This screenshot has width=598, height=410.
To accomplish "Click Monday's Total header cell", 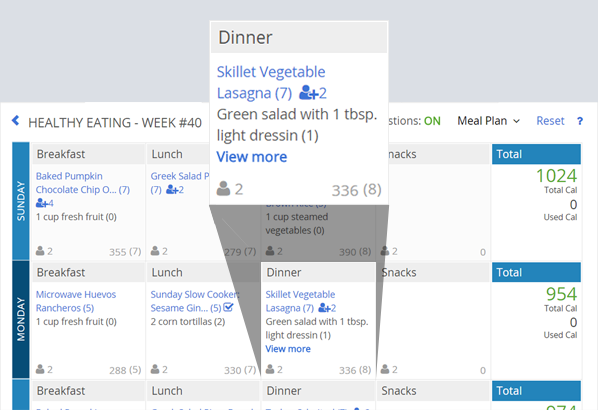I will pos(536,272).
